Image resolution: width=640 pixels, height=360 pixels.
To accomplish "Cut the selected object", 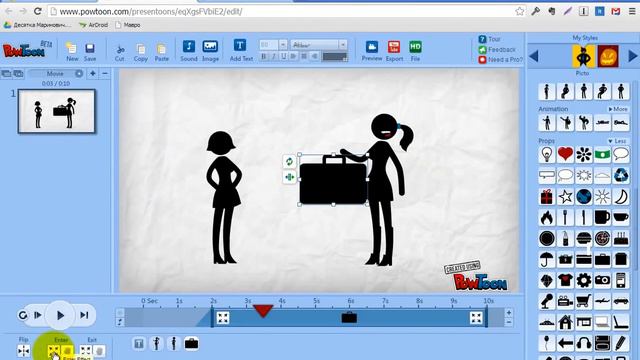I will tap(120, 52).
